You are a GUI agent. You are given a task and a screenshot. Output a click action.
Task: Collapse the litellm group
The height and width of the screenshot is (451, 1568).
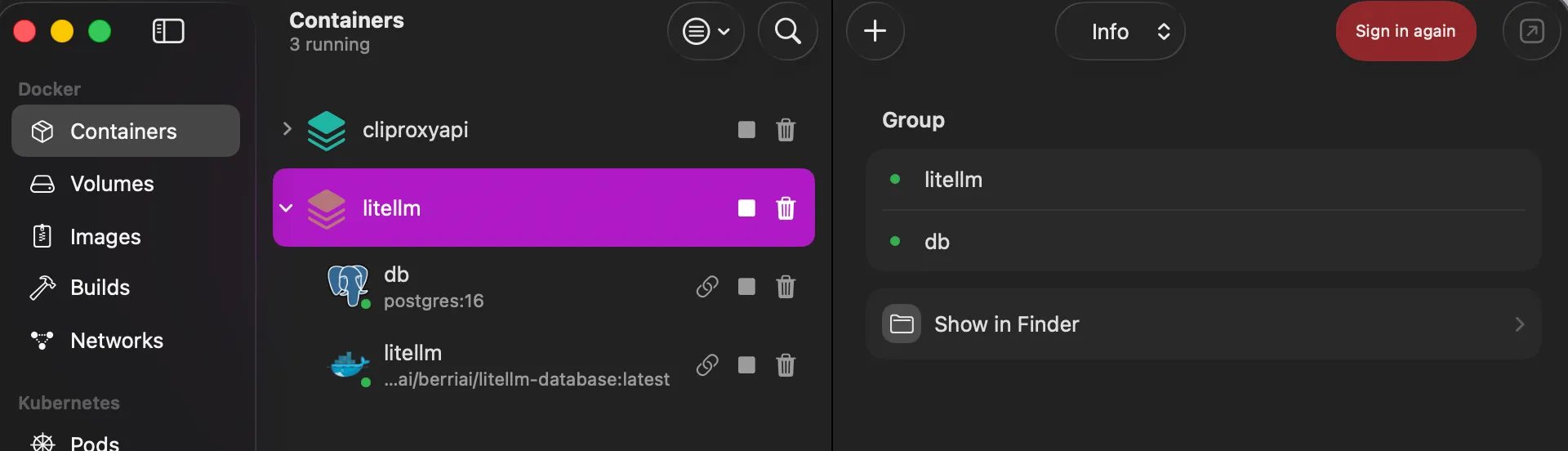coord(287,208)
